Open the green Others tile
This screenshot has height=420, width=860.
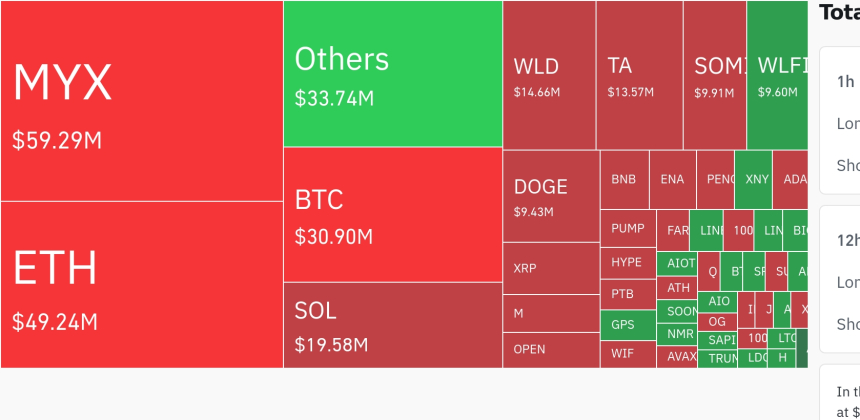392,74
